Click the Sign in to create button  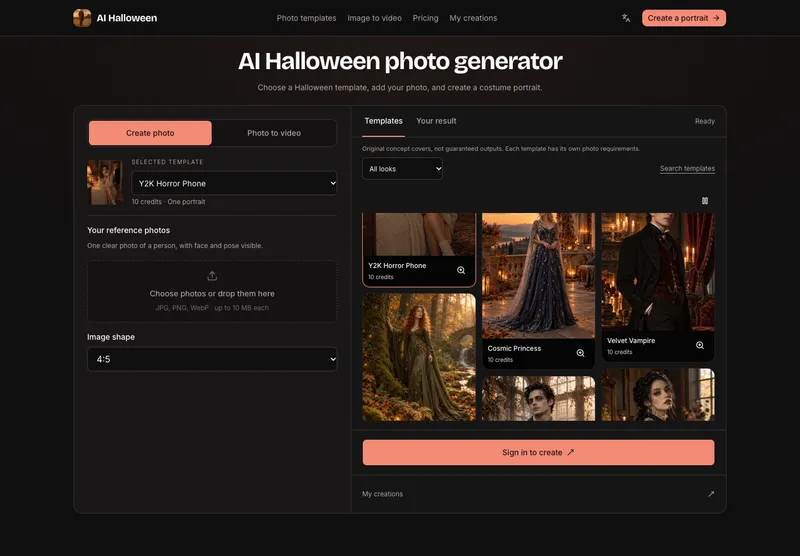538,452
